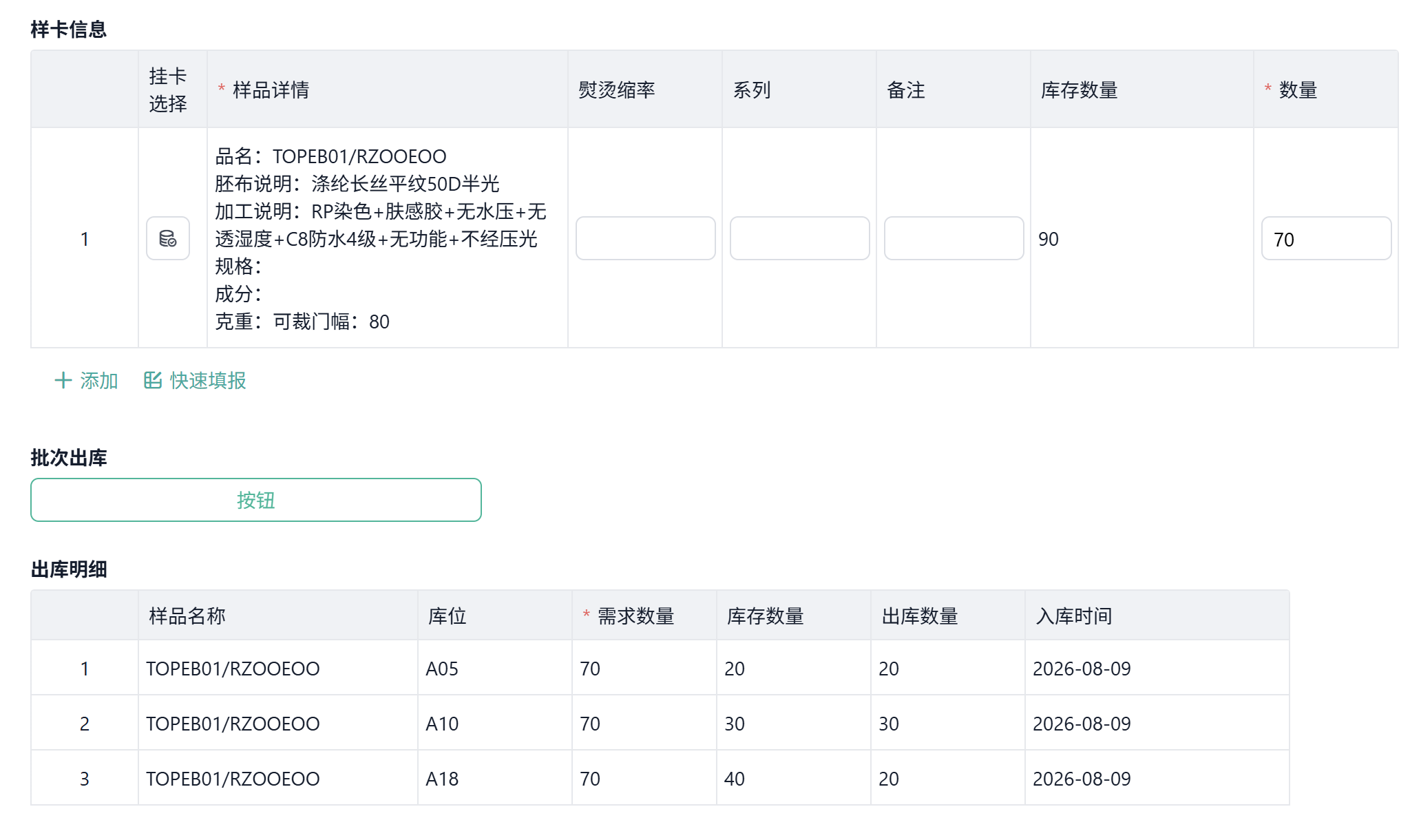Click the 克重 可裁门幅 80 line
This screenshot has height=840, width=1410.
click(302, 322)
